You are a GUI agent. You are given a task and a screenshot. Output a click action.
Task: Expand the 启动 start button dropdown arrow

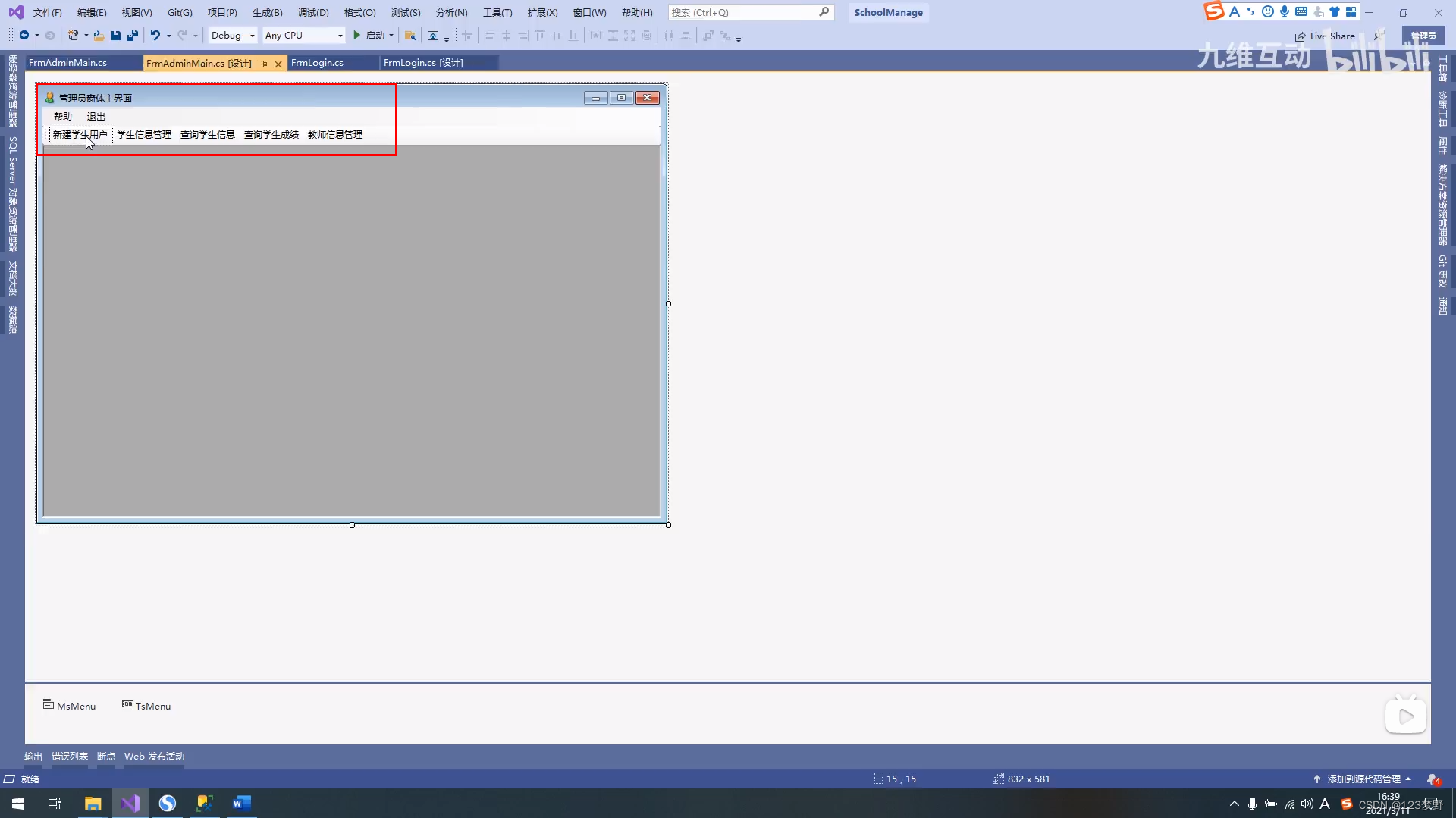(x=391, y=36)
